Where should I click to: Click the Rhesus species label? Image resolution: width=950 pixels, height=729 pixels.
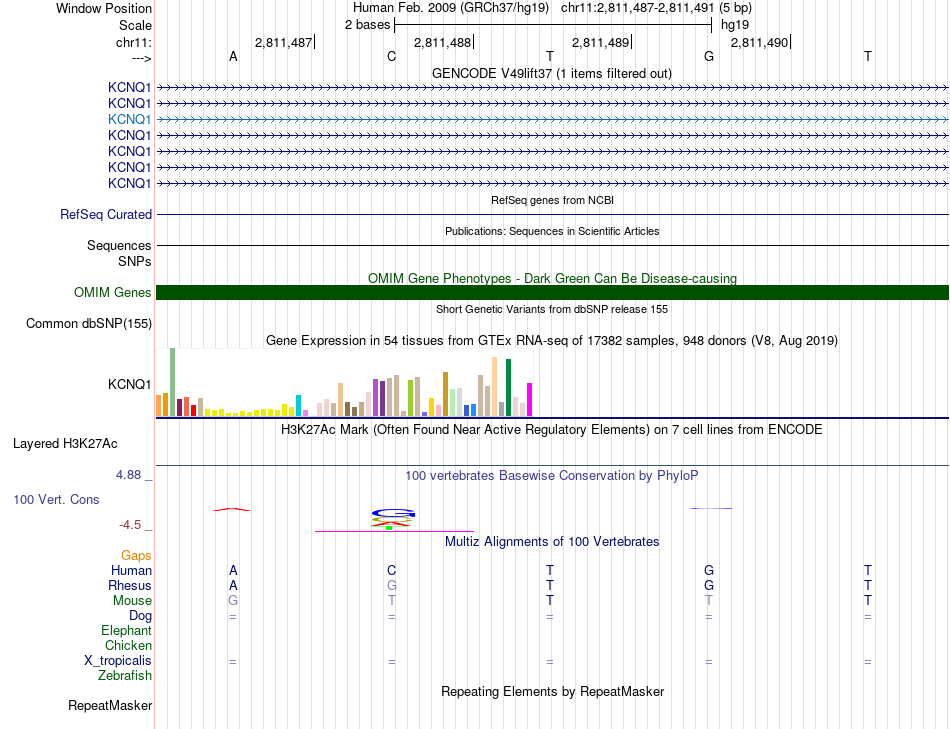click(x=130, y=586)
